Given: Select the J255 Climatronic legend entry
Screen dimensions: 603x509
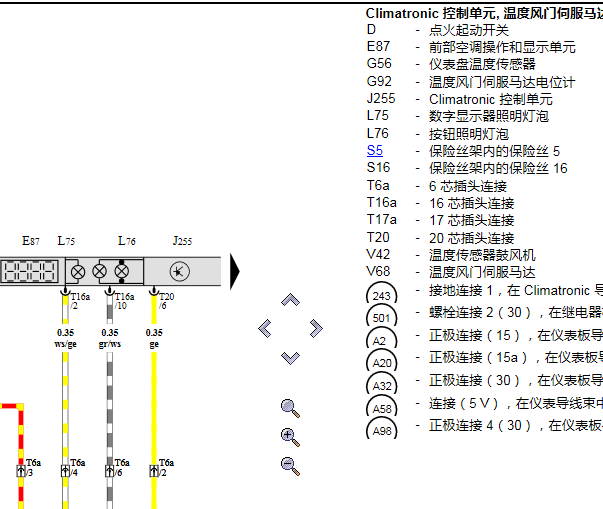Looking at the screenshot, I should [460, 99].
